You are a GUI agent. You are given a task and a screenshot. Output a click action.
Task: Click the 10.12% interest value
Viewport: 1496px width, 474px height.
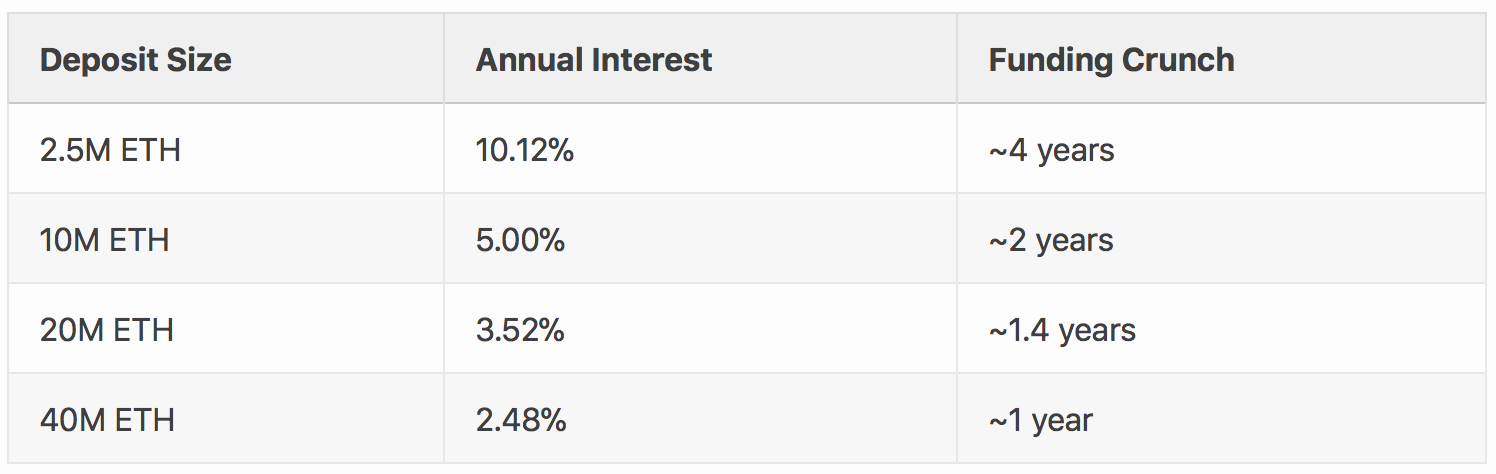525,150
